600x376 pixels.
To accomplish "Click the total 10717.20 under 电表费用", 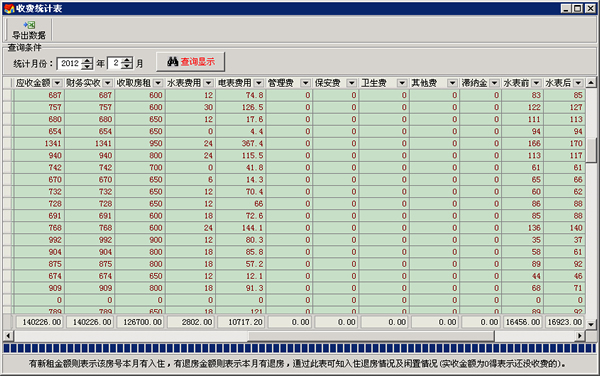I will tap(241, 322).
